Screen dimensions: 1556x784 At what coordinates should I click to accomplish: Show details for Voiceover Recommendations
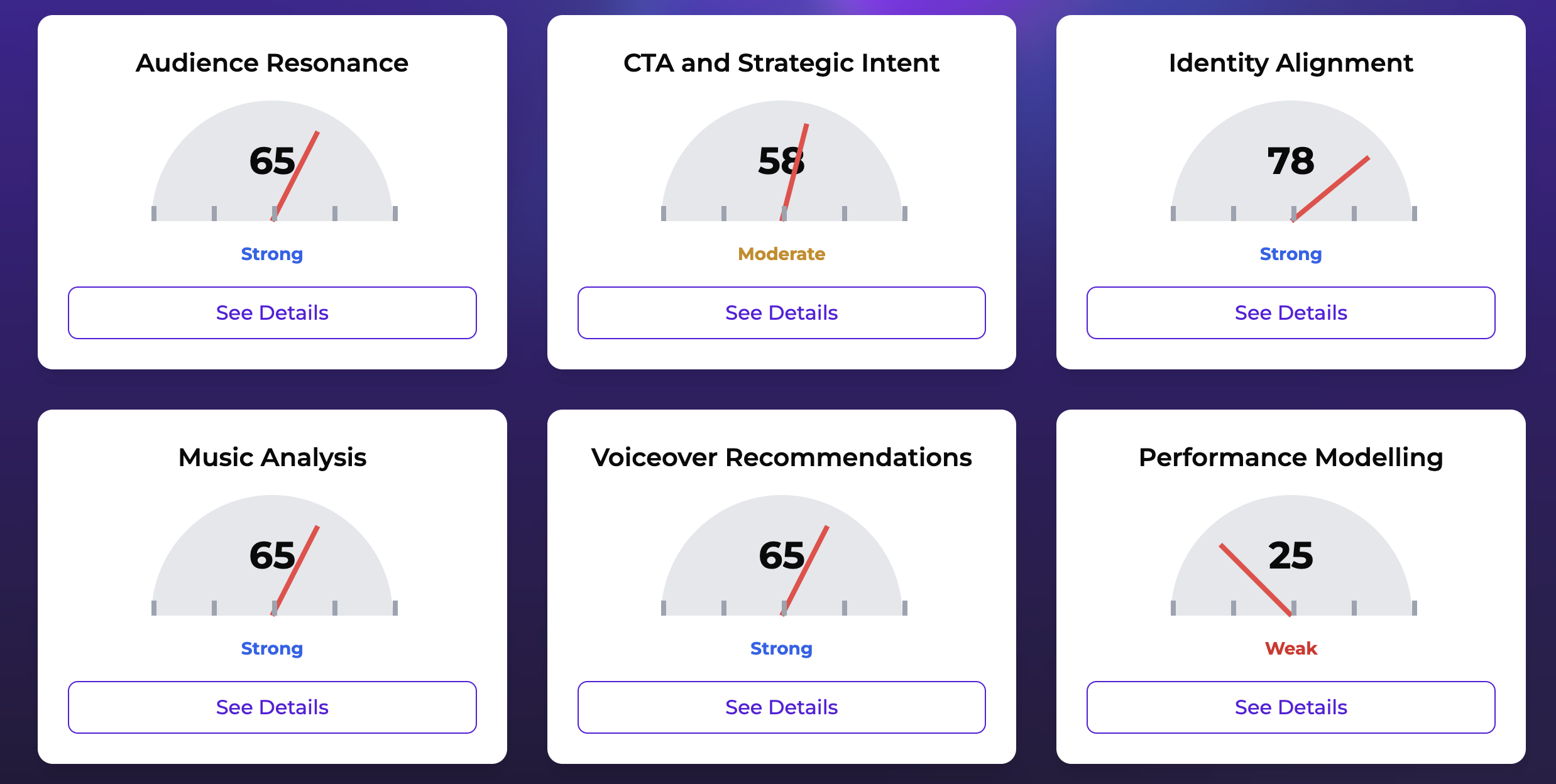[781, 707]
